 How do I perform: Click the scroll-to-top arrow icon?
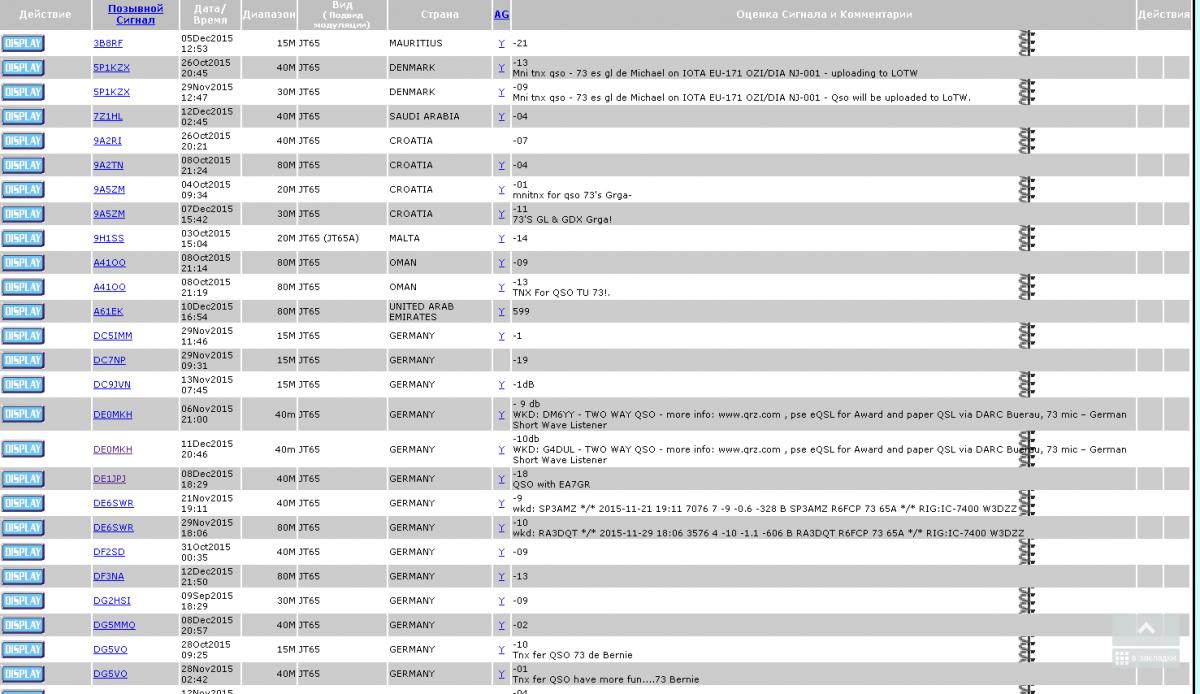pos(1146,628)
